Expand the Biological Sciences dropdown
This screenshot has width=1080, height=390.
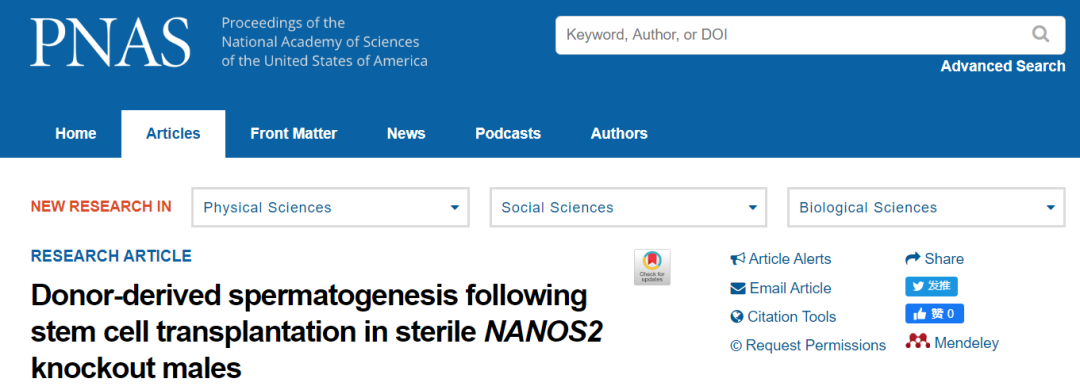click(926, 207)
